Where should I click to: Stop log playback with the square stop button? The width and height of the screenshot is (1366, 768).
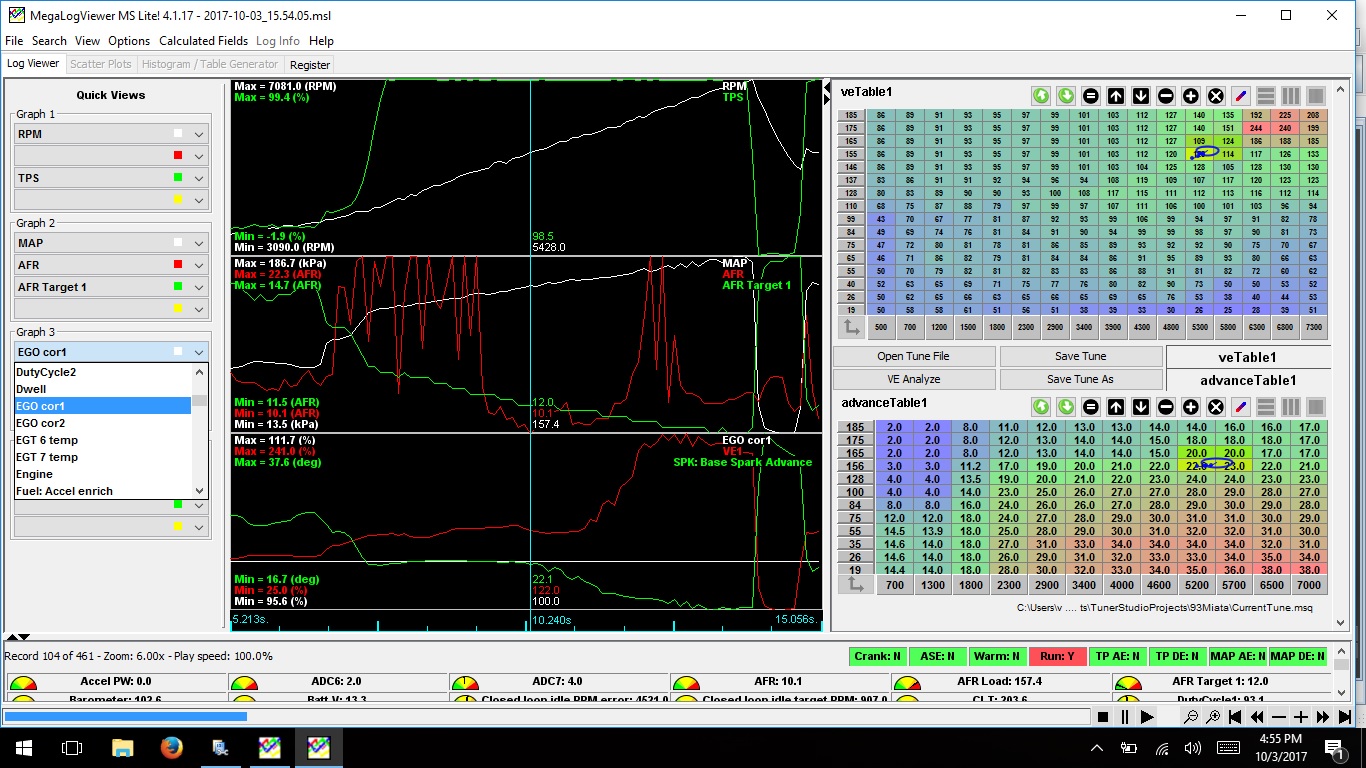click(1103, 717)
